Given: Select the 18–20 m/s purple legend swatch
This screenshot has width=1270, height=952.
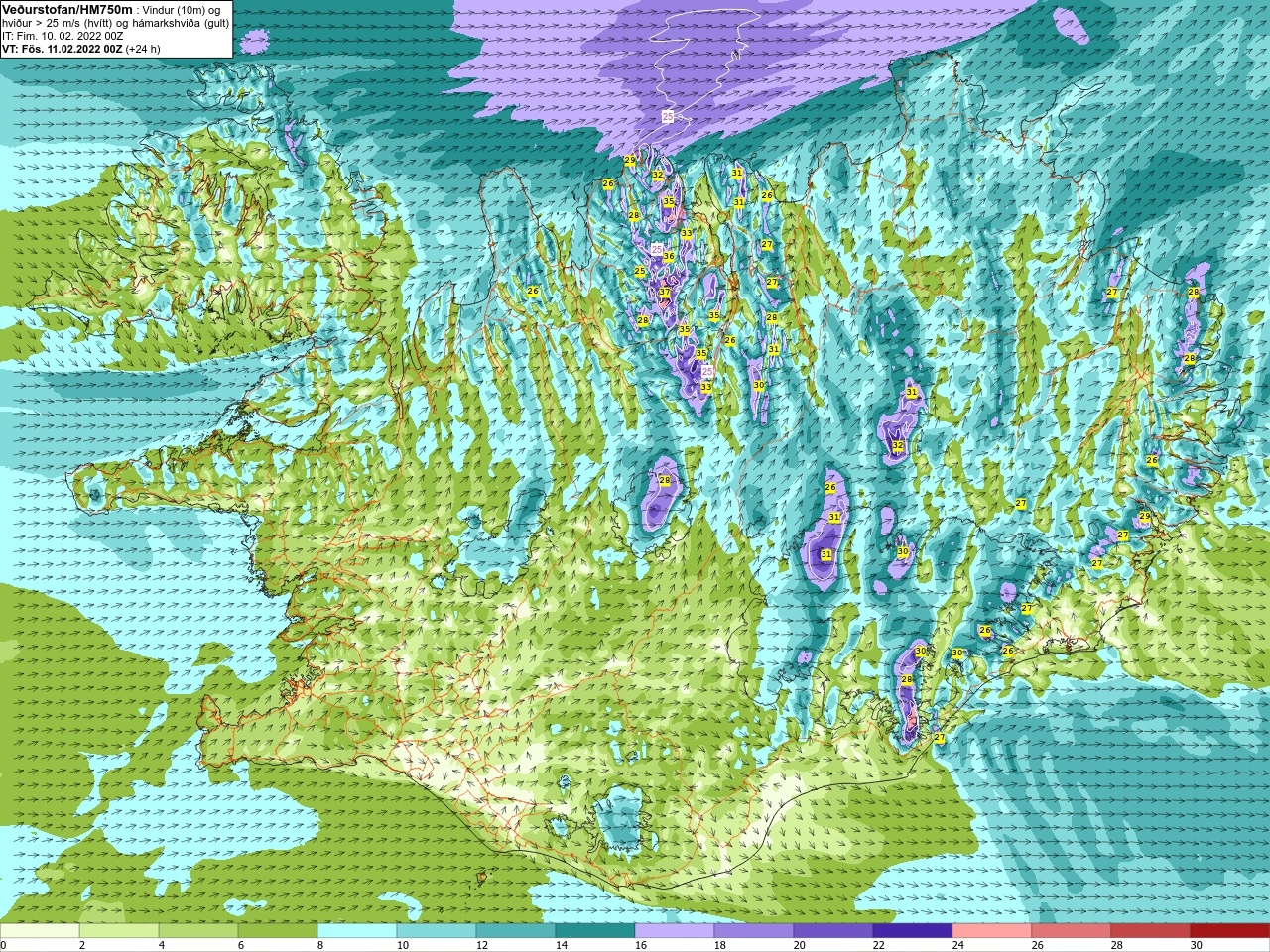Looking at the screenshot, I should [x=754, y=931].
